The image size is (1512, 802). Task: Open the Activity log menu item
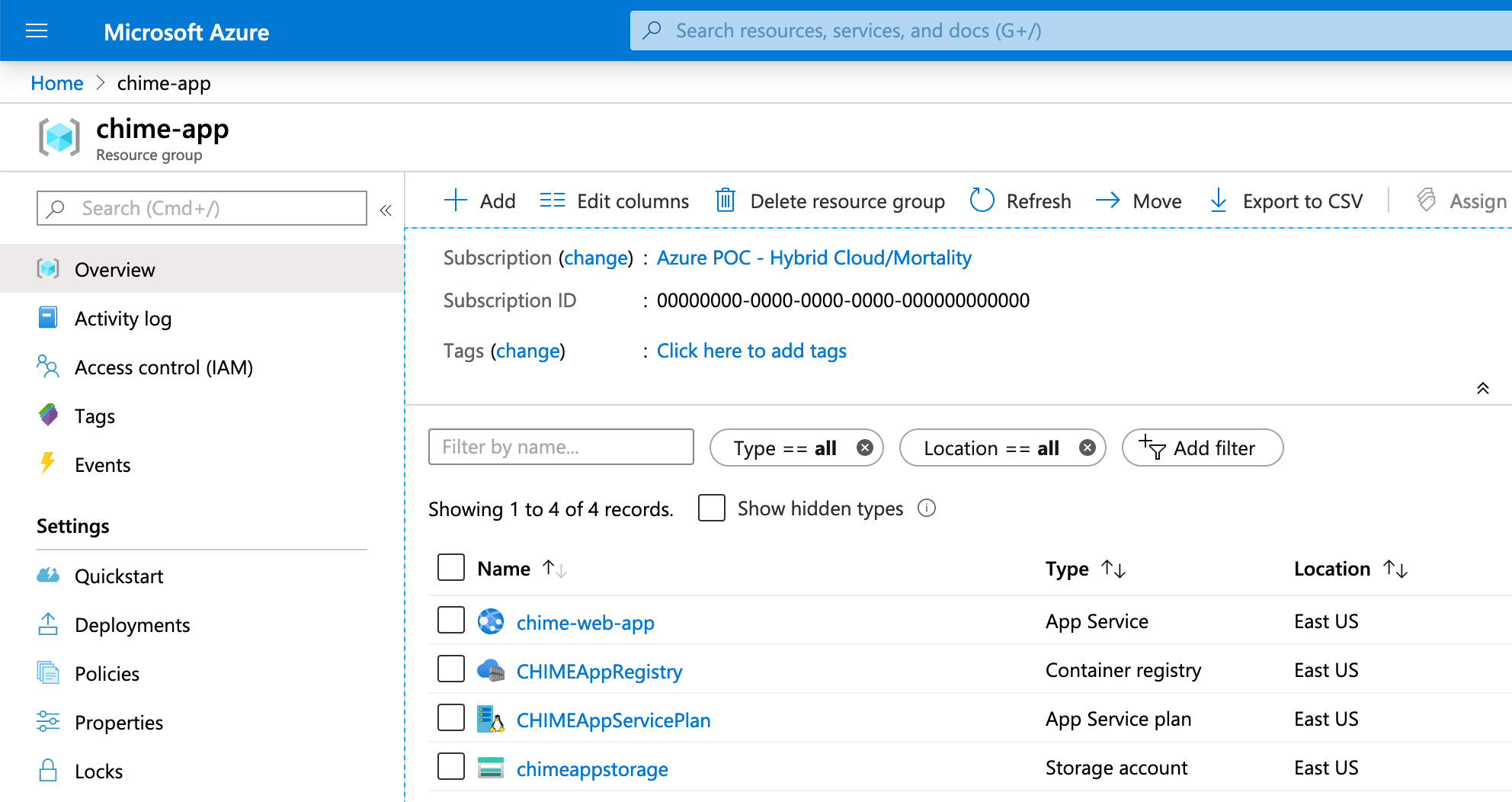point(202,317)
